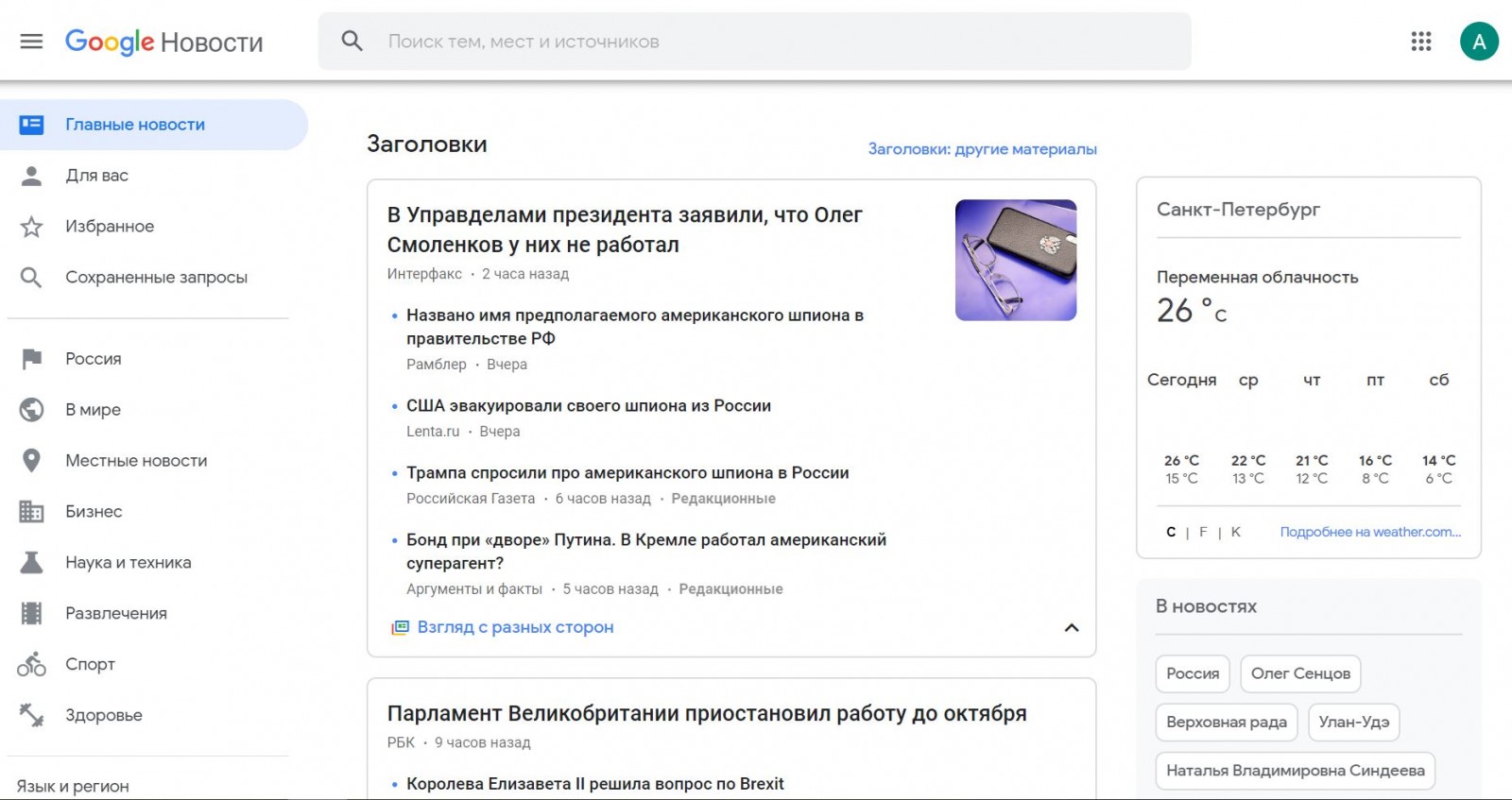
Task: Open Местные новости section
Action: (x=136, y=461)
